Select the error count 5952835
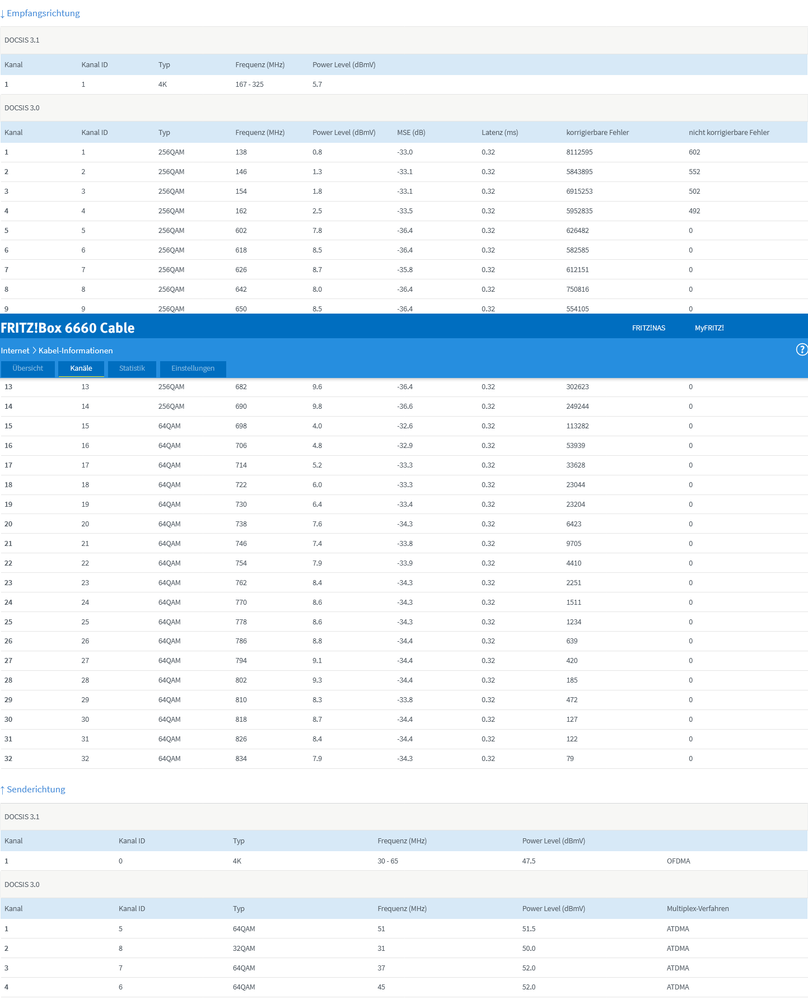 click(x=579, y=211)
